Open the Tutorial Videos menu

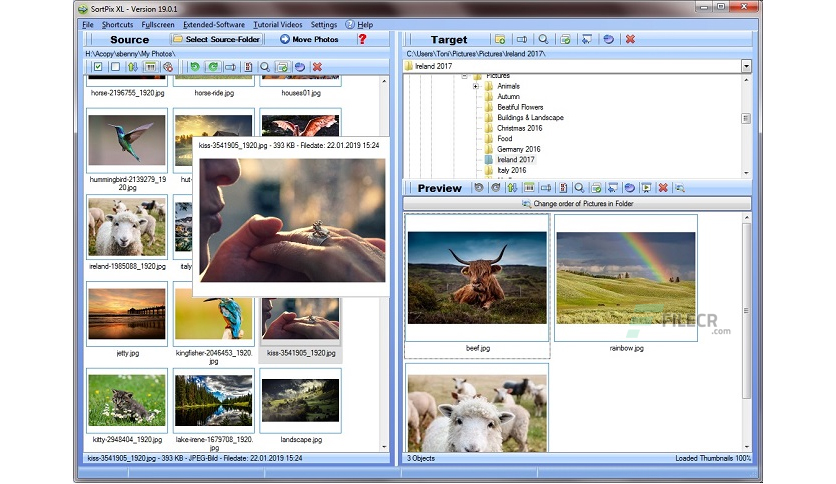(277, 25)
